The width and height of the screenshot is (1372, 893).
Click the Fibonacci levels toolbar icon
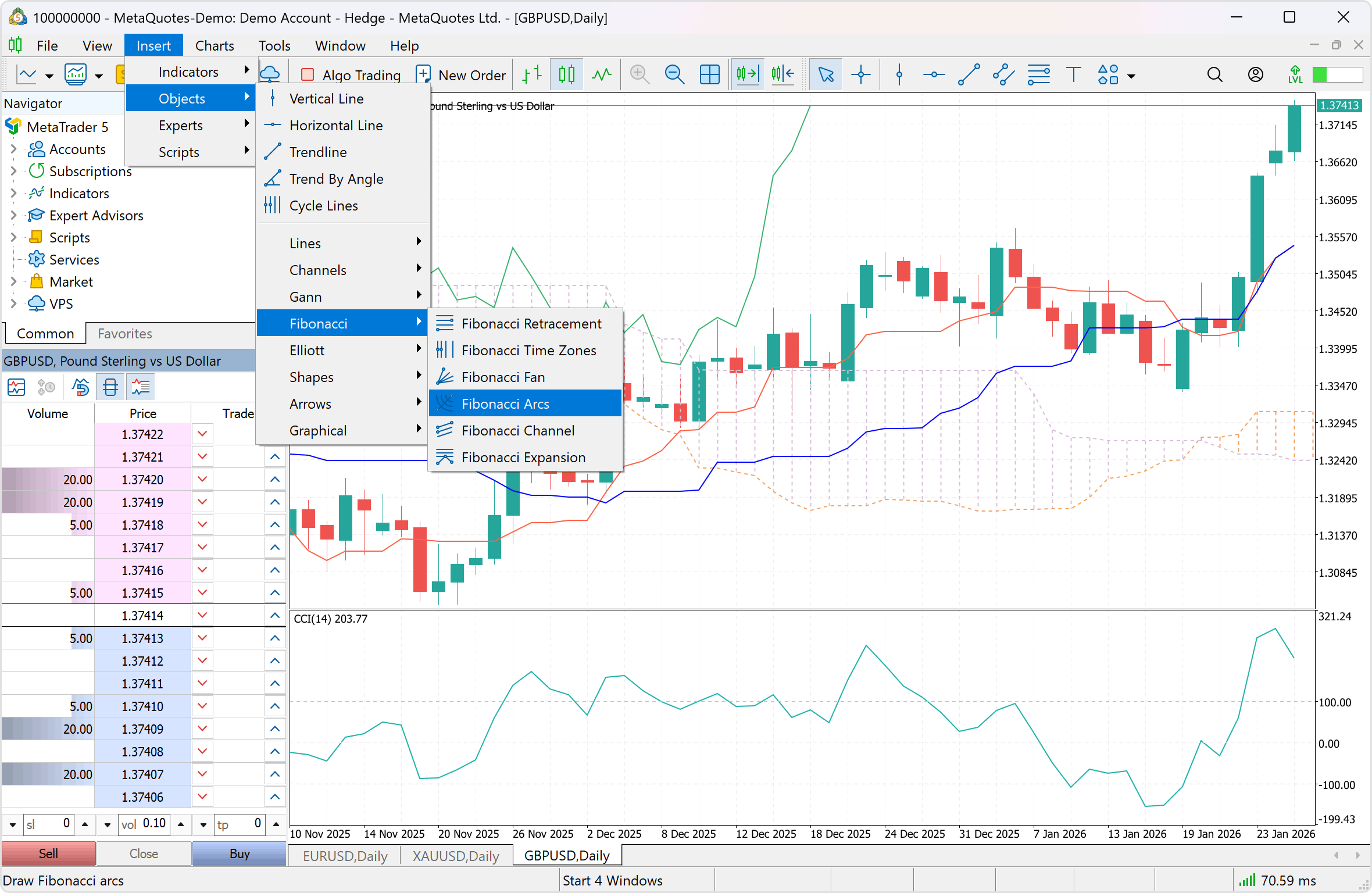[1038, 75]
